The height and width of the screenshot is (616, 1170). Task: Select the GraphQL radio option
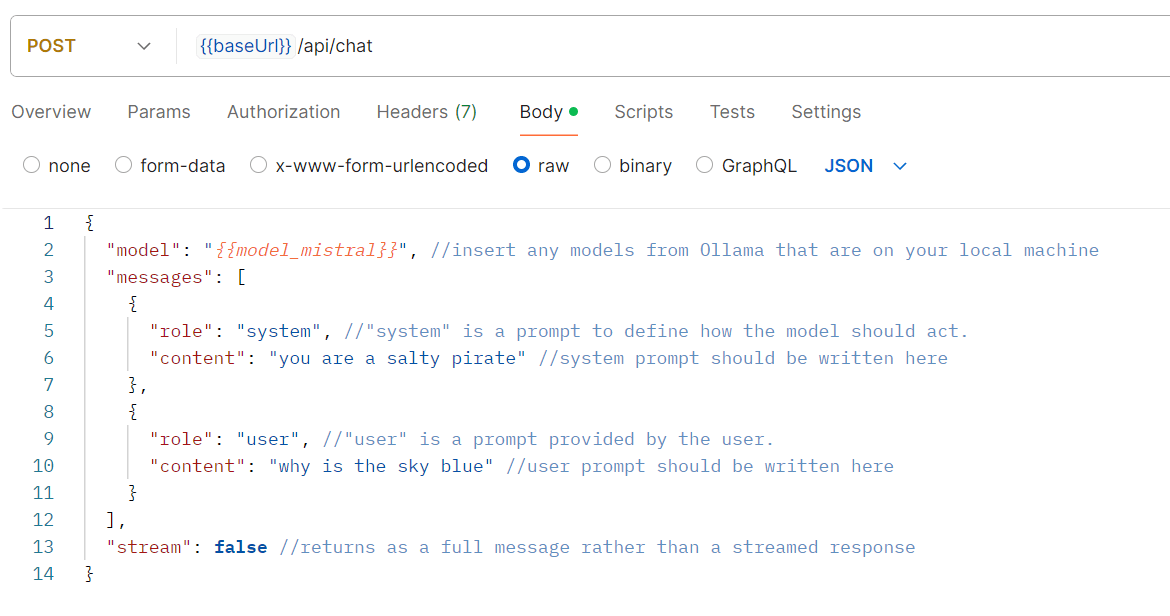pyautogui.click(x=705, y=166)
